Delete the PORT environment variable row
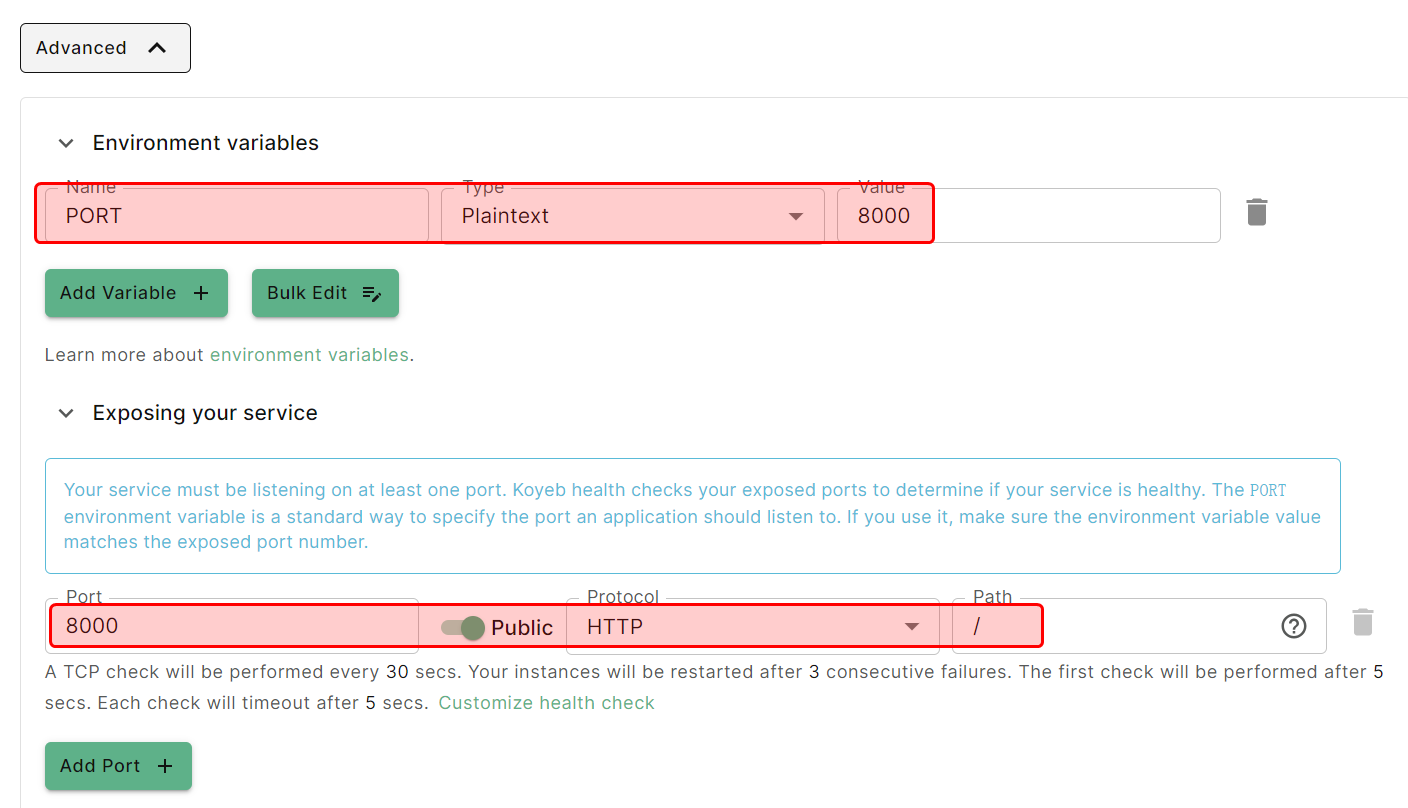Screen dimensions: 1408x808 tap(1256, 212)
